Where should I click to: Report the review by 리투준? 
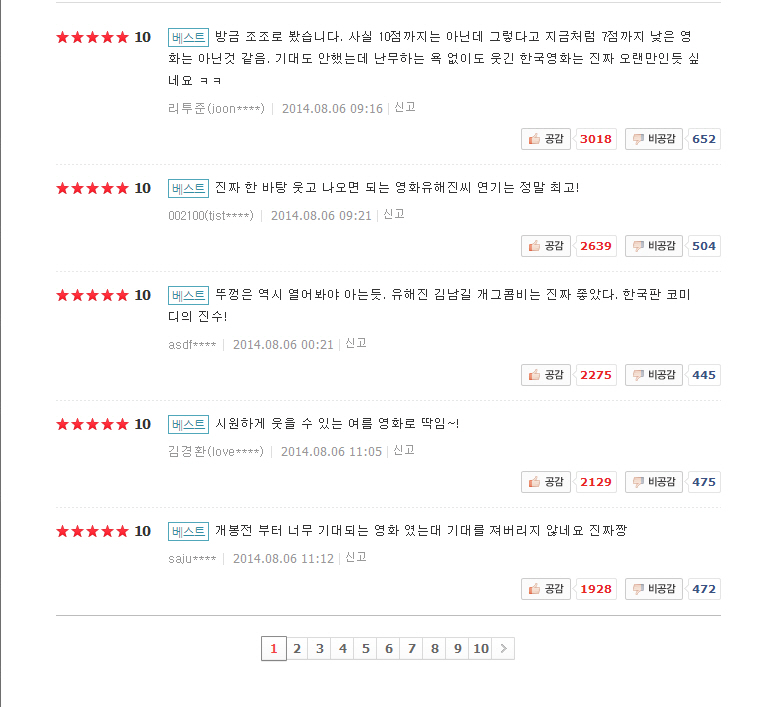point(405,107)
